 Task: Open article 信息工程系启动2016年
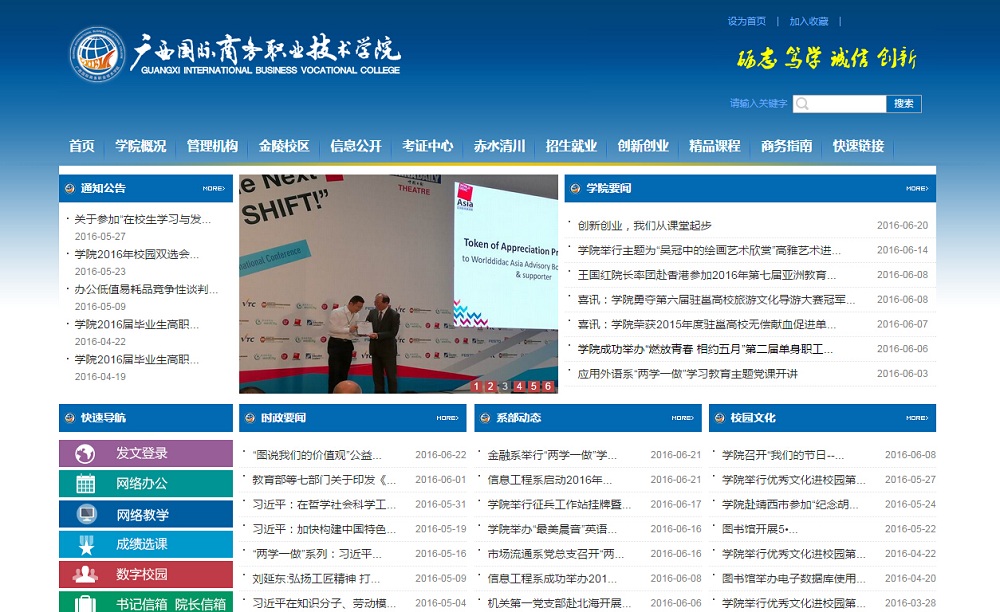550,480
